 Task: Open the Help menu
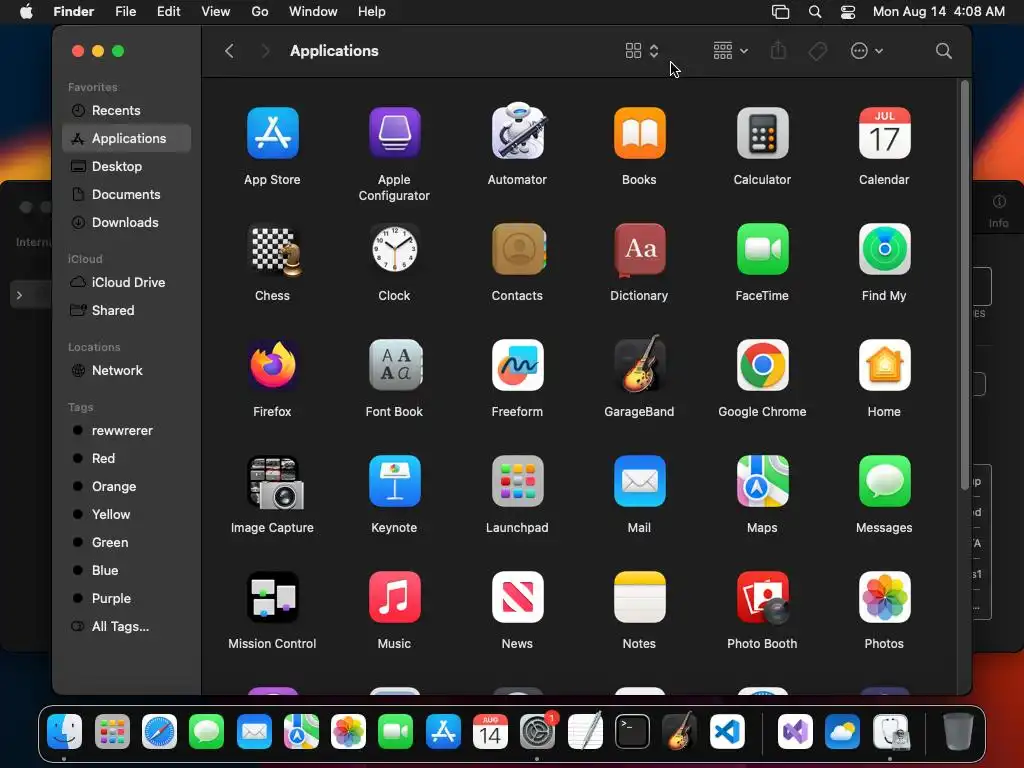pos(372,12)
